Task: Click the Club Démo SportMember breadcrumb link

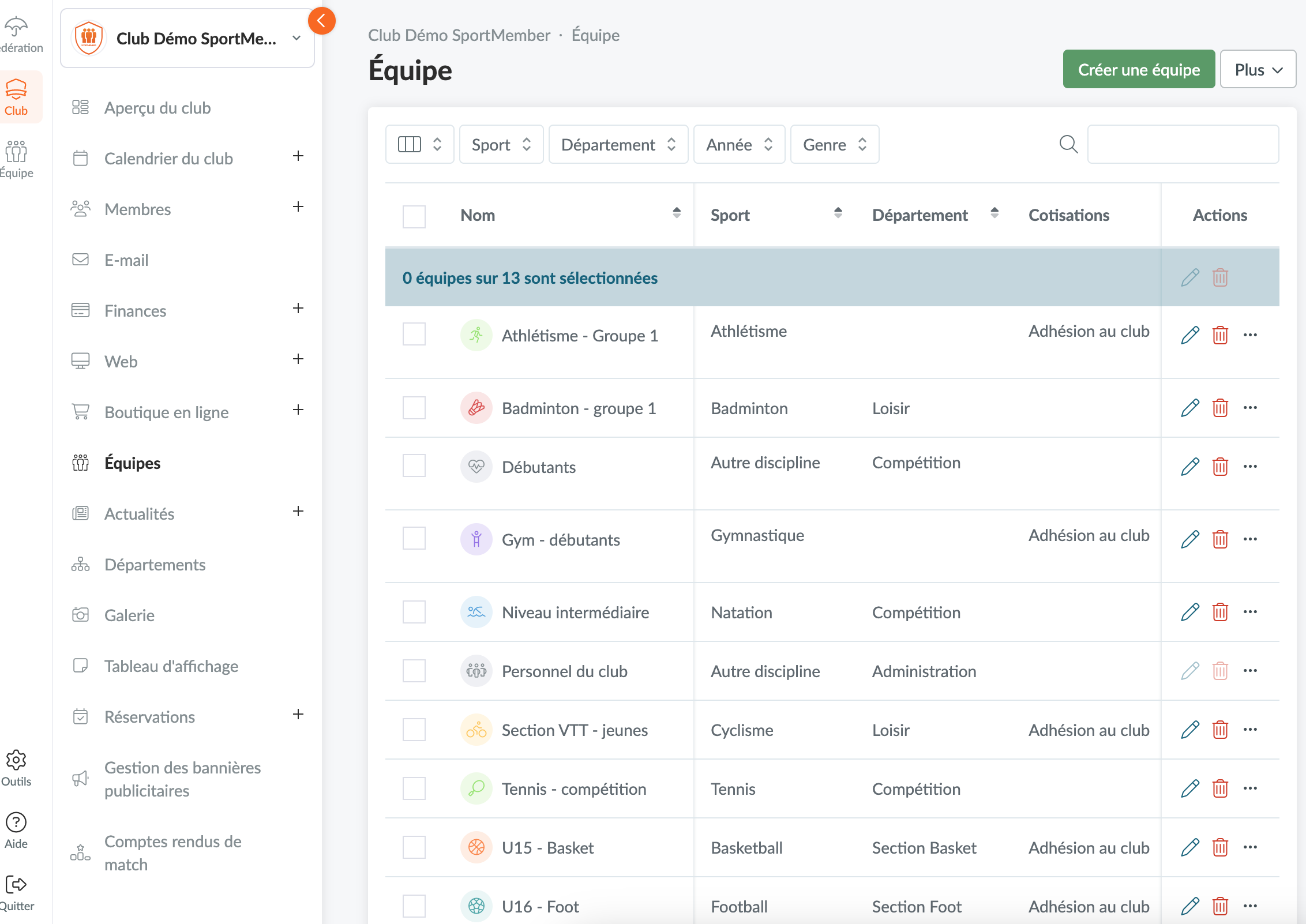Action: coord(459,35)
